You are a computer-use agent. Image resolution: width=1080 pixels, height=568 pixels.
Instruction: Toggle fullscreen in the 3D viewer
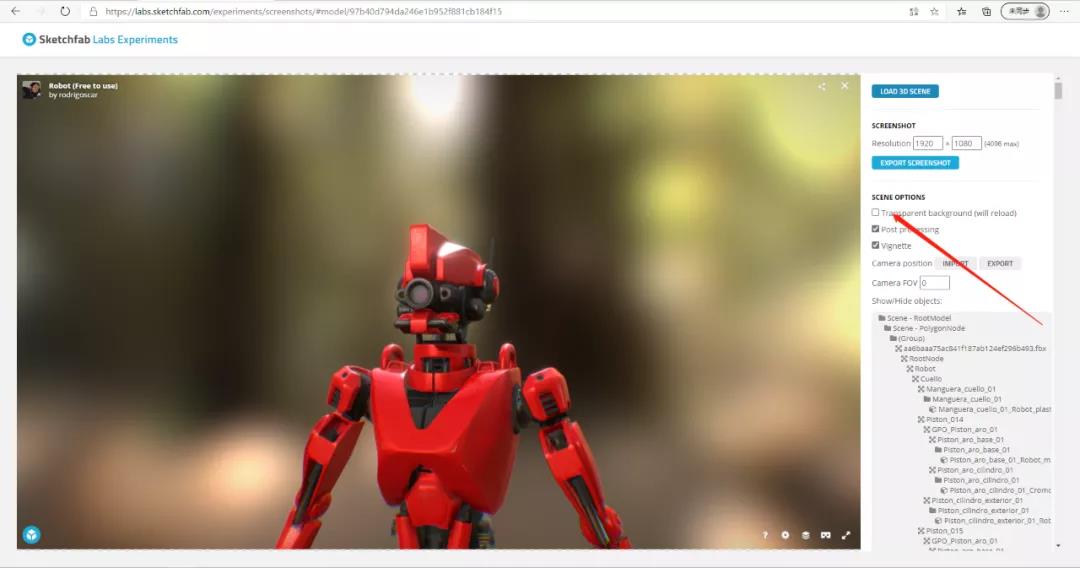coord(846,535)
